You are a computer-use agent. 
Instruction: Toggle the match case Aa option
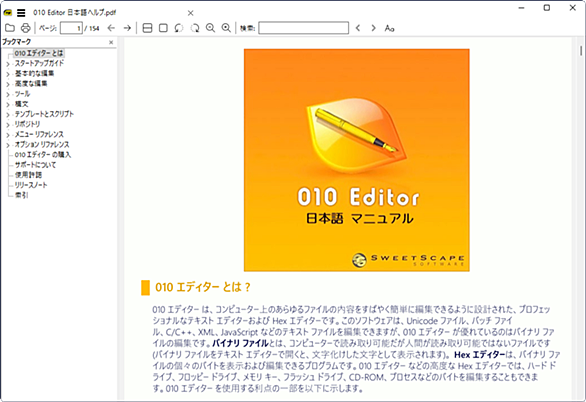[x=389, y=28]
